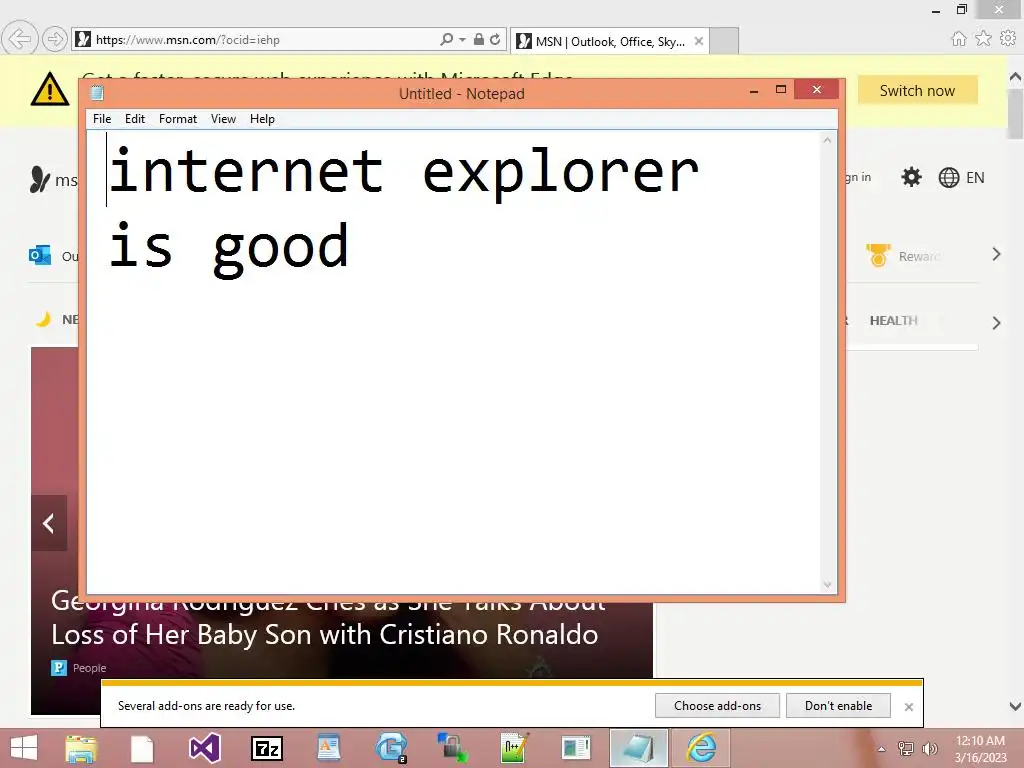Close the MSN tab

[x=699, y=41]
